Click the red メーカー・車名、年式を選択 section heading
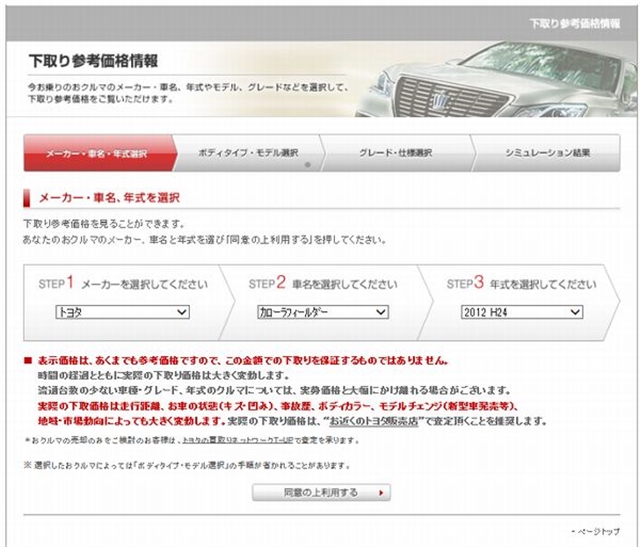640x547 pixels. [108, 197]
